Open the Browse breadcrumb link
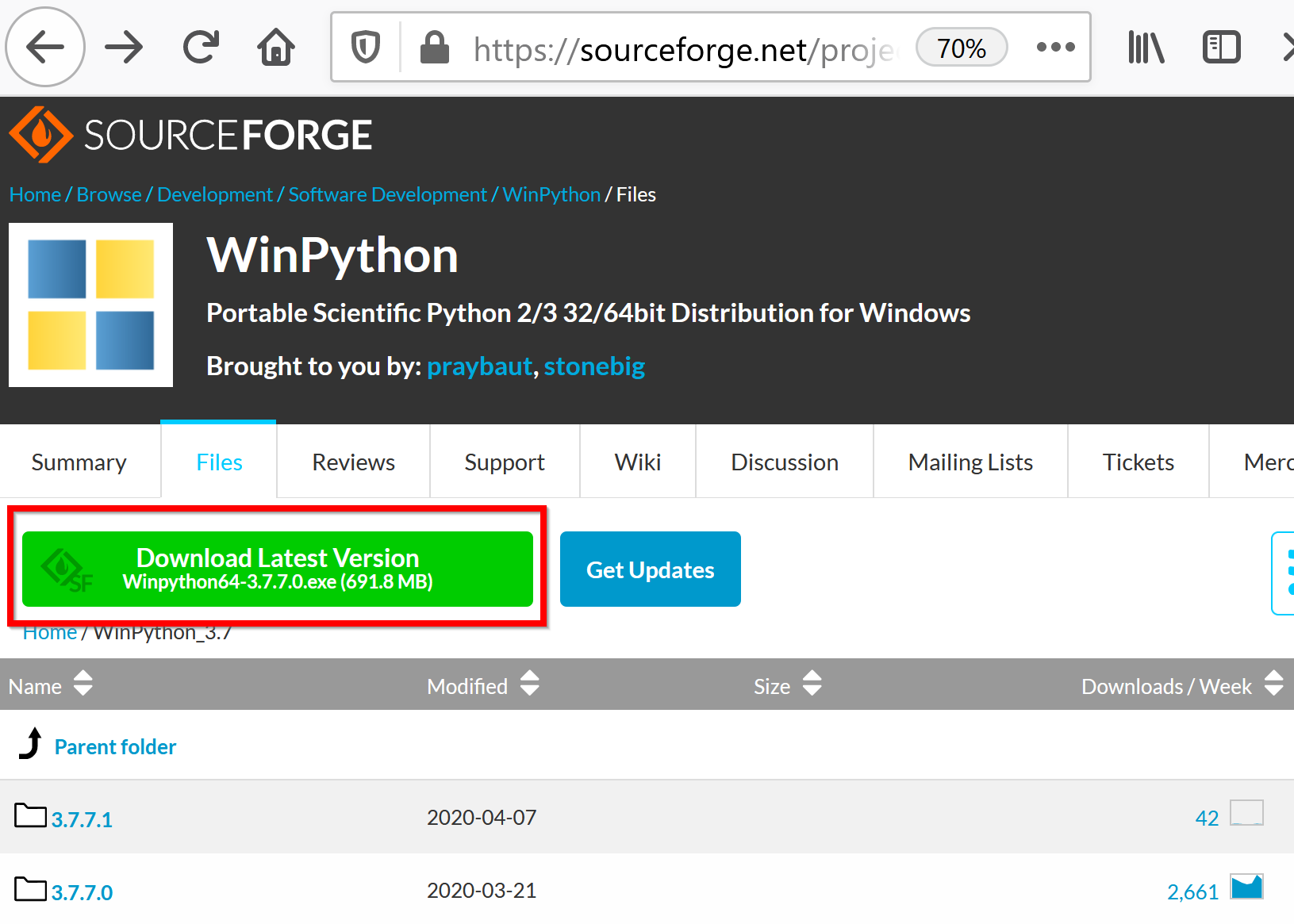The image size is (1294, 924). coord(109,194)
